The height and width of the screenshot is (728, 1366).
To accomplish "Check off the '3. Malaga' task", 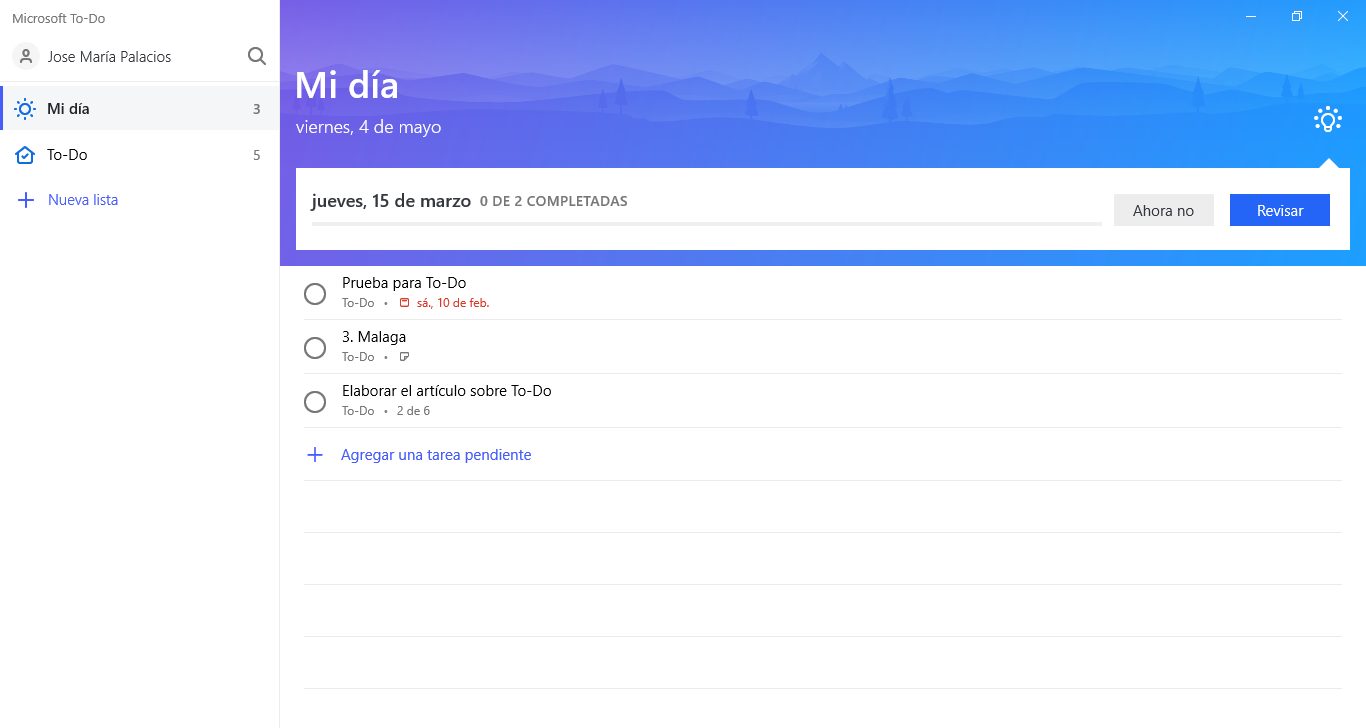I will [x=315, y=348].
